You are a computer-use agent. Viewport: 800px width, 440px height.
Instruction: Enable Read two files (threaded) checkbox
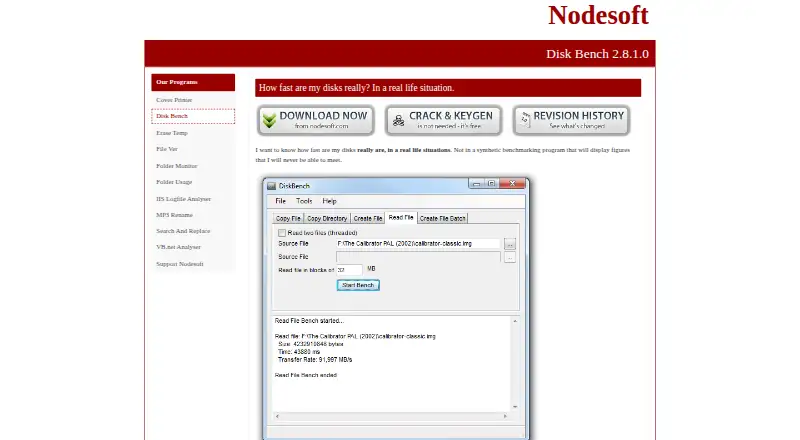click(282, 233)
